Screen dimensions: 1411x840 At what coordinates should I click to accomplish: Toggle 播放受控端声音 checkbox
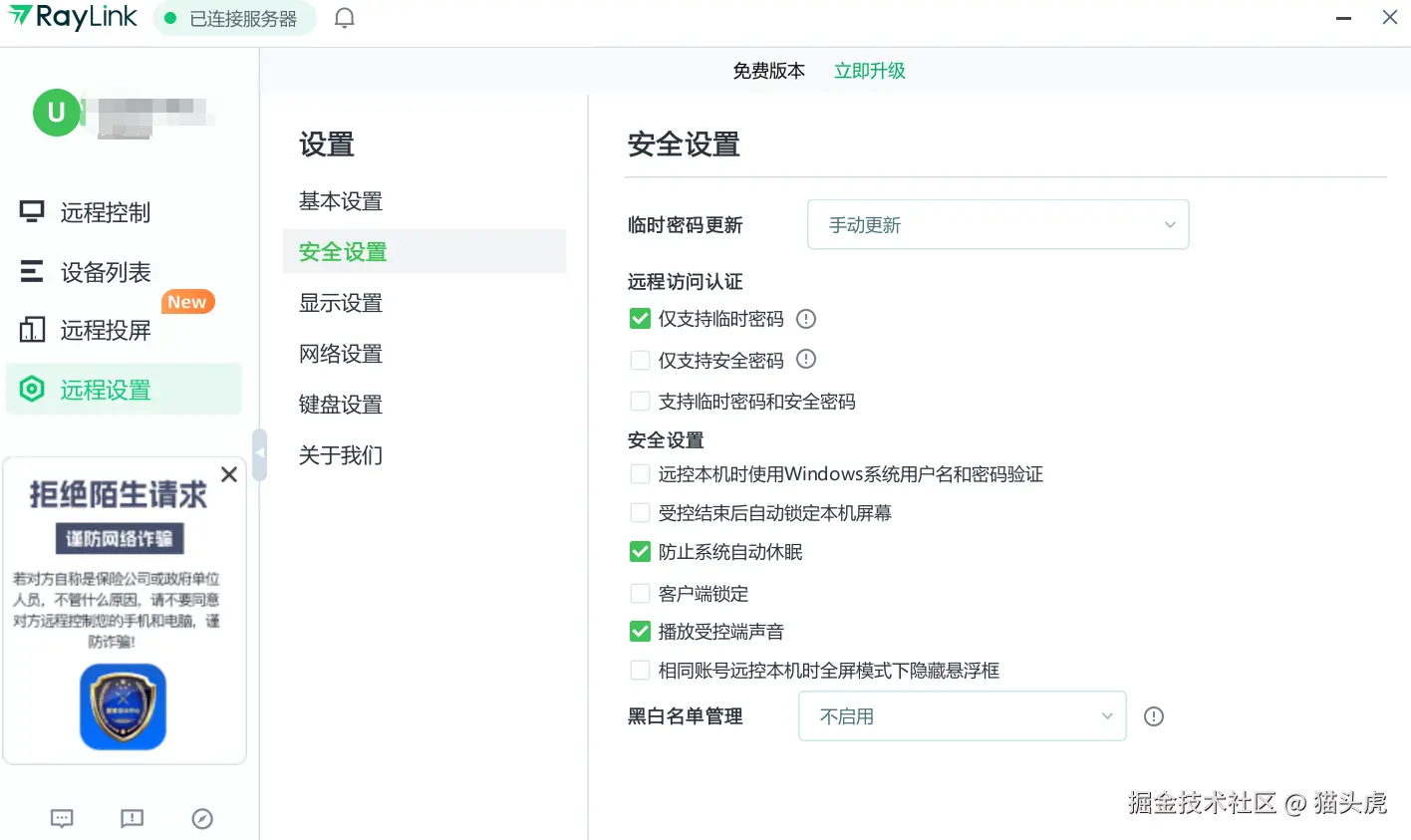click(x=640, y=632)
